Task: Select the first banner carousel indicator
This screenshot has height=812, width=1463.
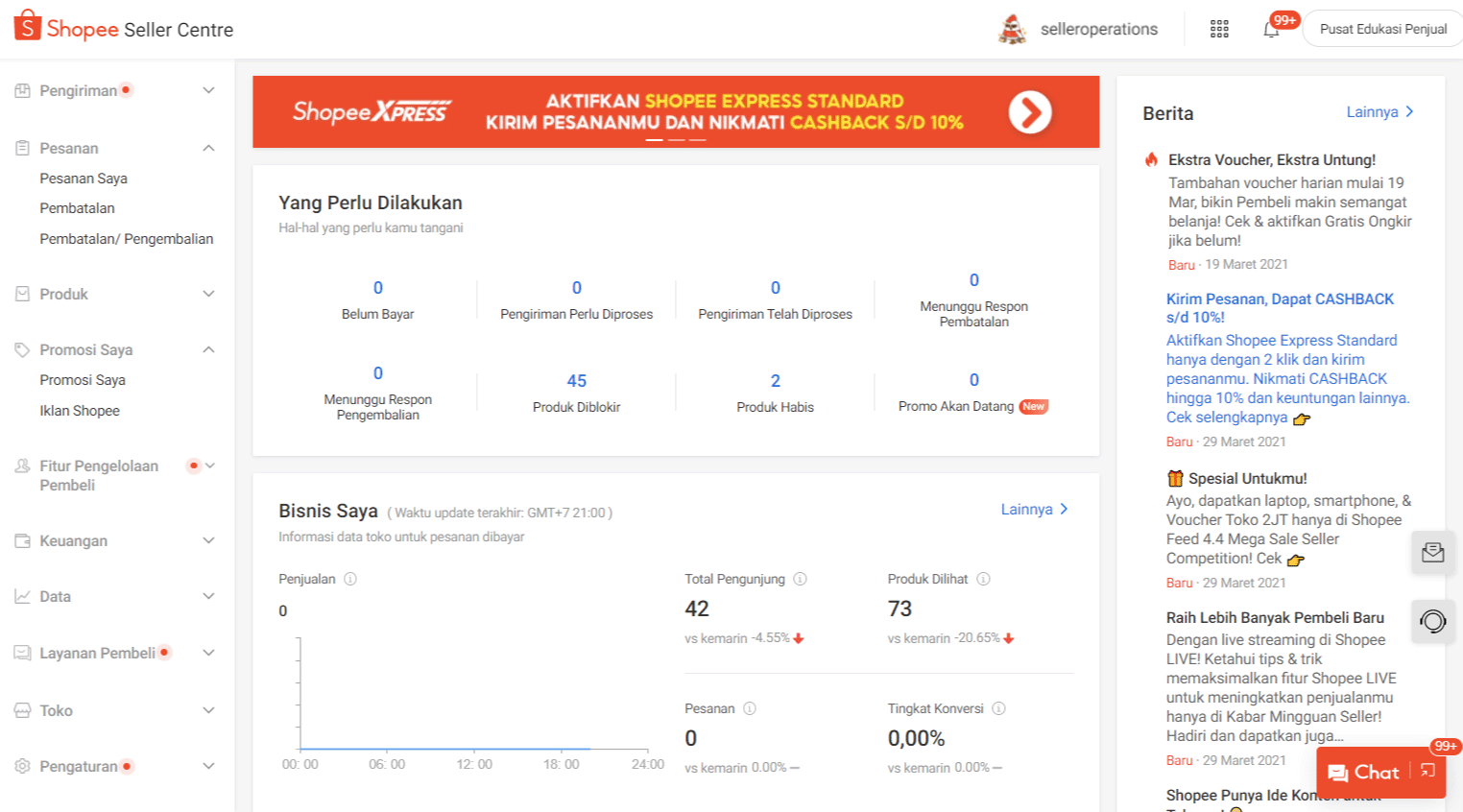Action: (654, 140)
